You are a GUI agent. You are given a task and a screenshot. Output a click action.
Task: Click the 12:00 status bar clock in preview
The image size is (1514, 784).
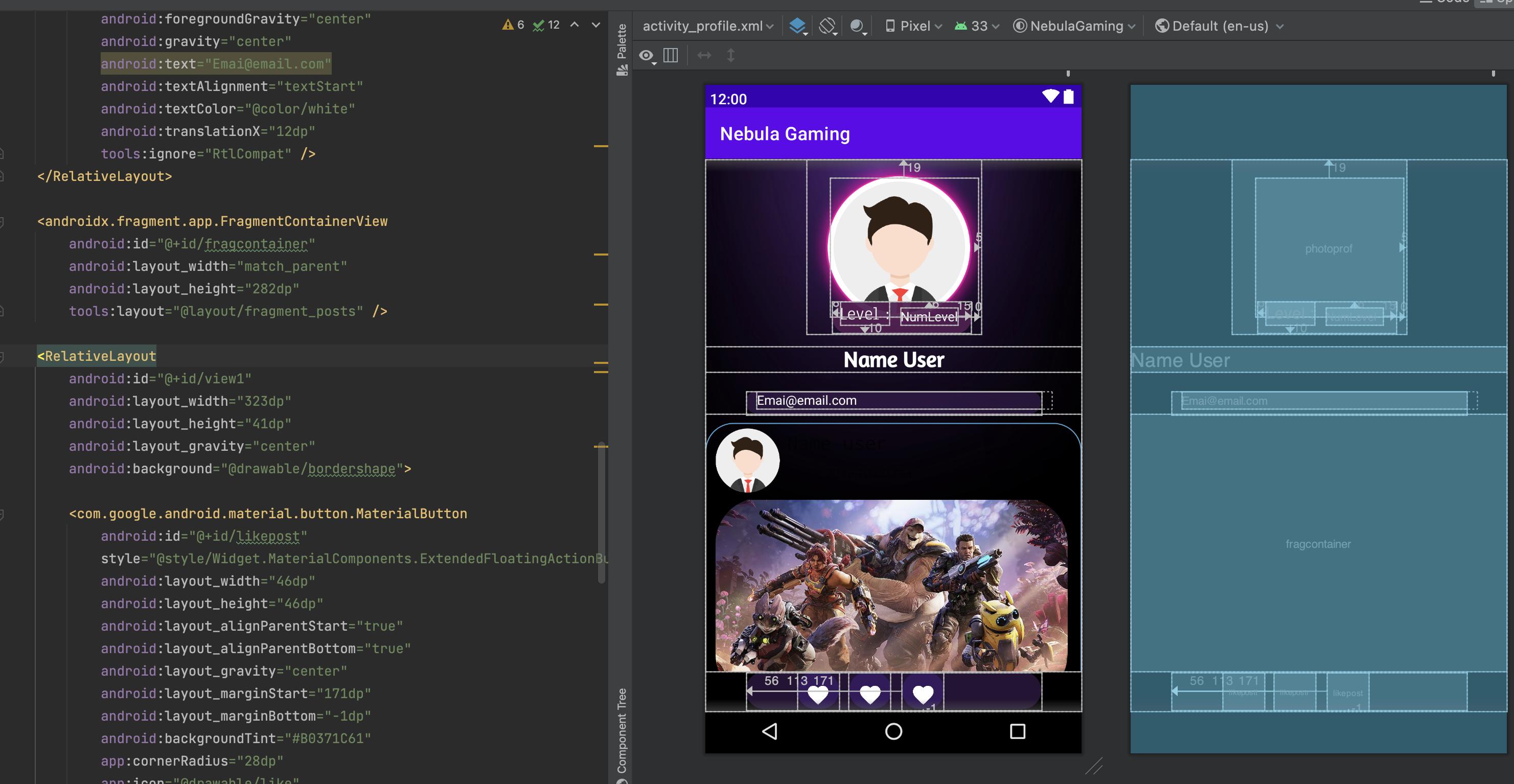click(x=728, y=99)
